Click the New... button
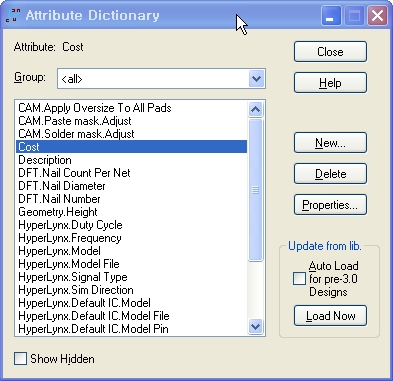Viewport: 393px width, 381px height. (x=330, y=143)
